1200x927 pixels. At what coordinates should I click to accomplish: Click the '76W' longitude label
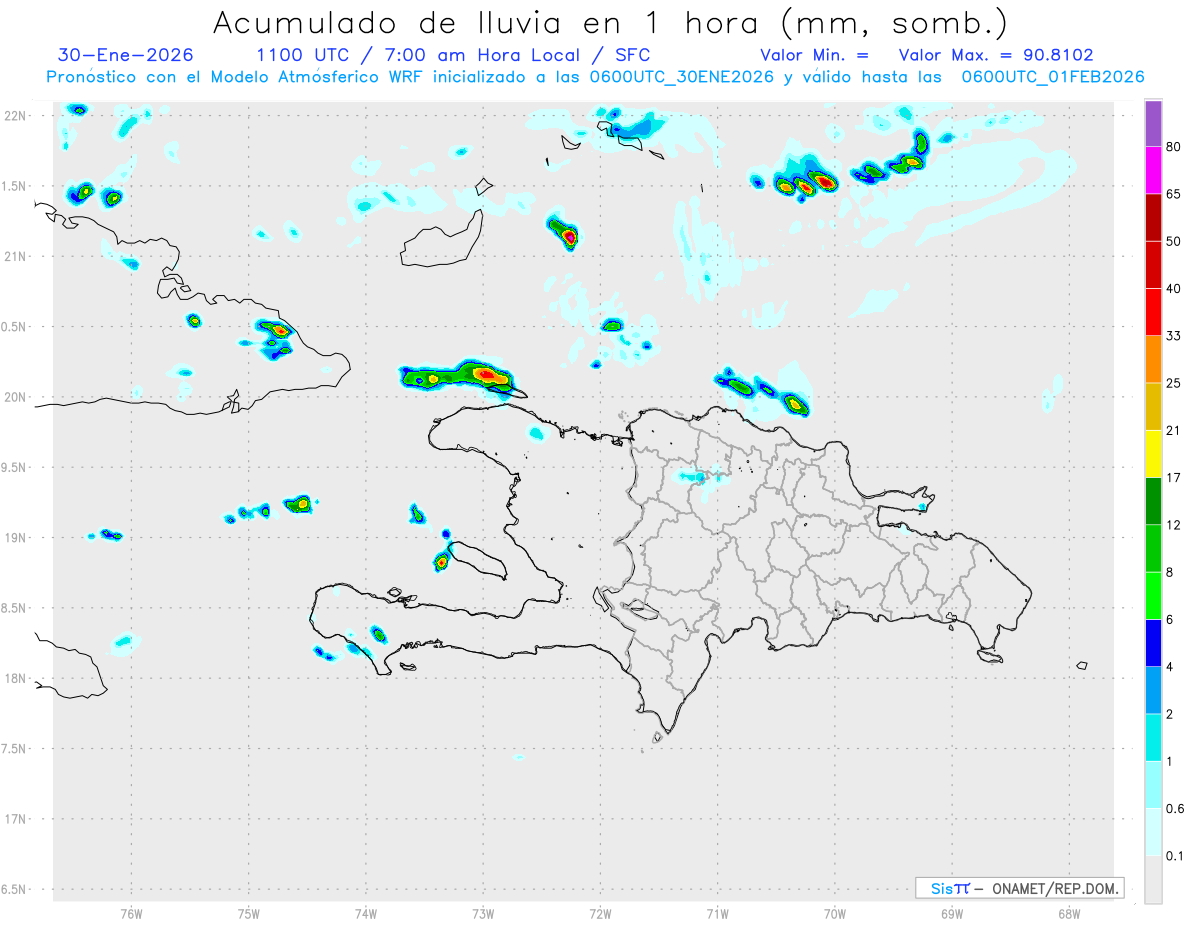tap(131, 913)
